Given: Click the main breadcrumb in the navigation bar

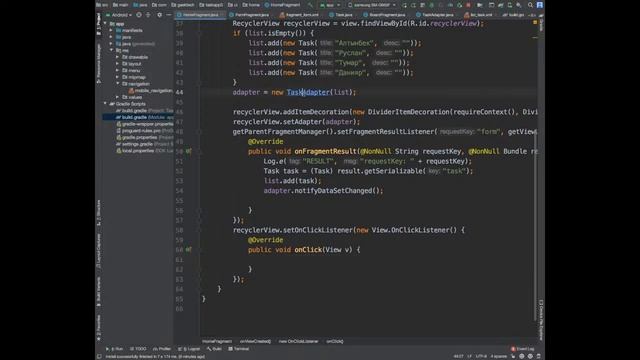Looking at the screenshot, I should (x=120, y=5).
